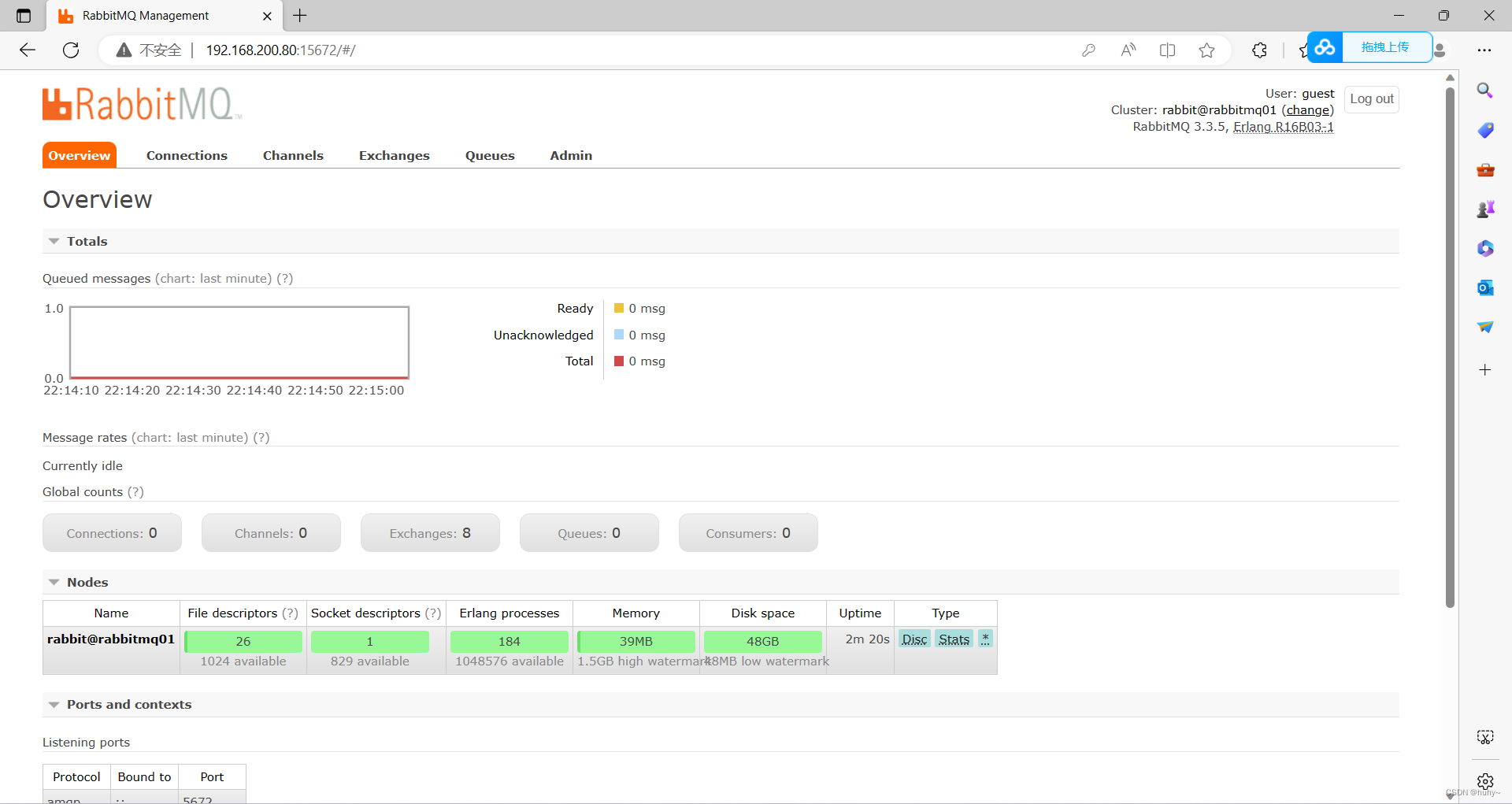This screenshot has width=1512, height=804.
Task: Go back to previous page
Action: pos(28,50)
